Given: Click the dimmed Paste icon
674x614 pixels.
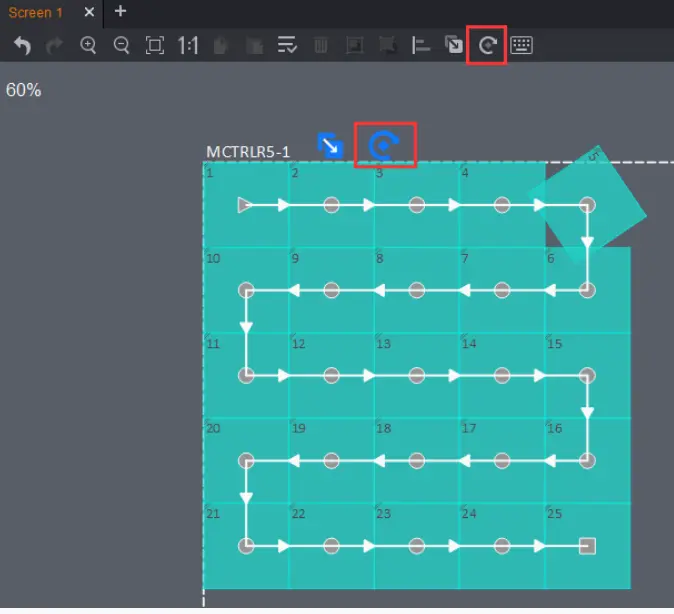Looking at the screenshot, I should tap(254, 45).
